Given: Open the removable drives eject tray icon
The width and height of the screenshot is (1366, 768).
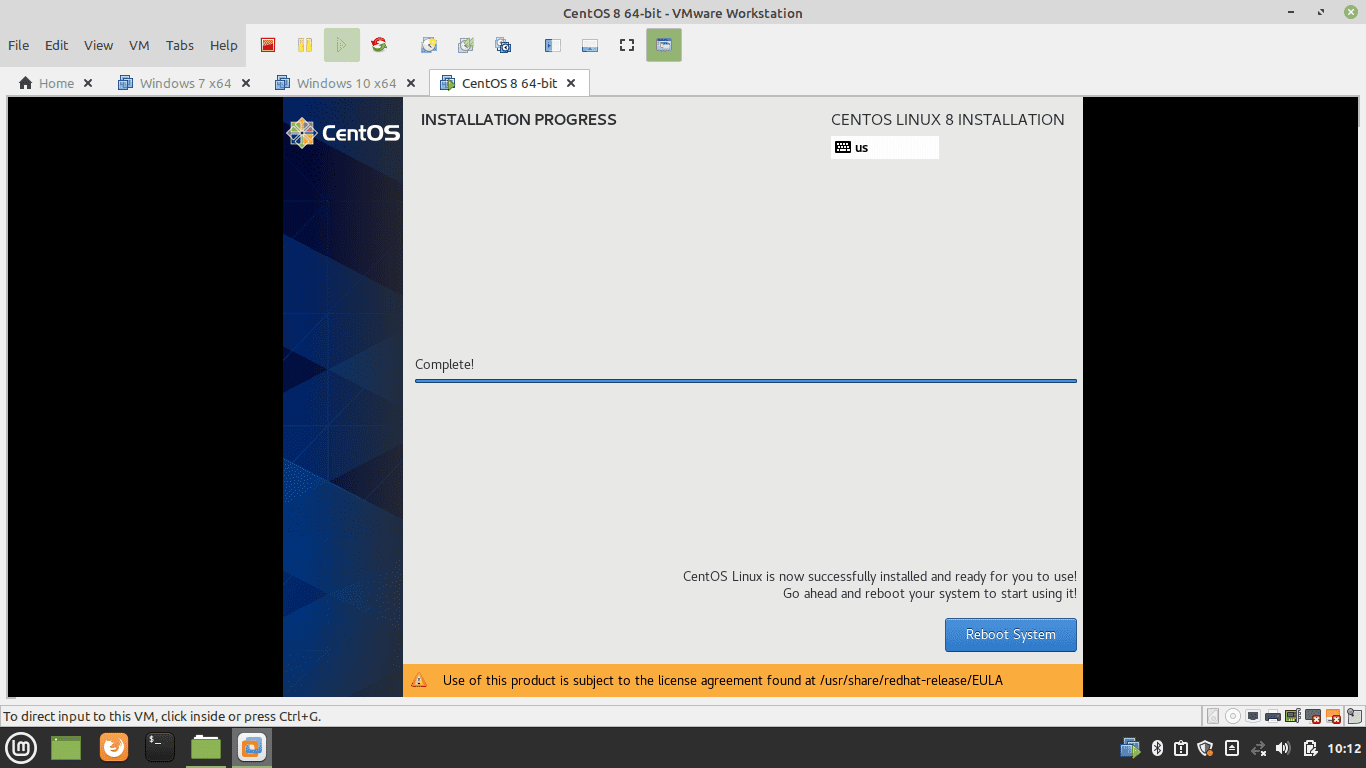Looking at the screenshot, I should [1232, 748].
